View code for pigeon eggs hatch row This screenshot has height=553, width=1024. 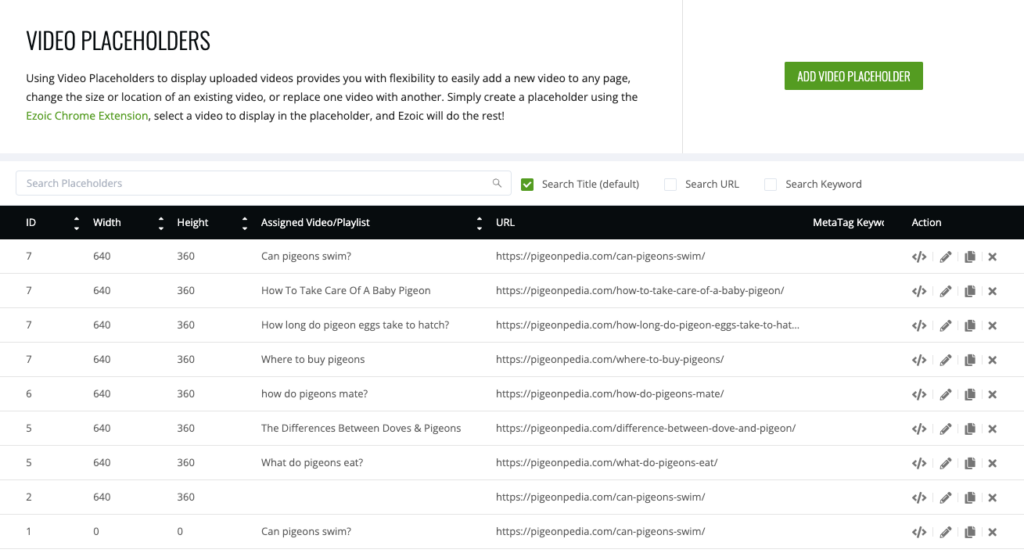pyautogui.click(x=919, y=325)
